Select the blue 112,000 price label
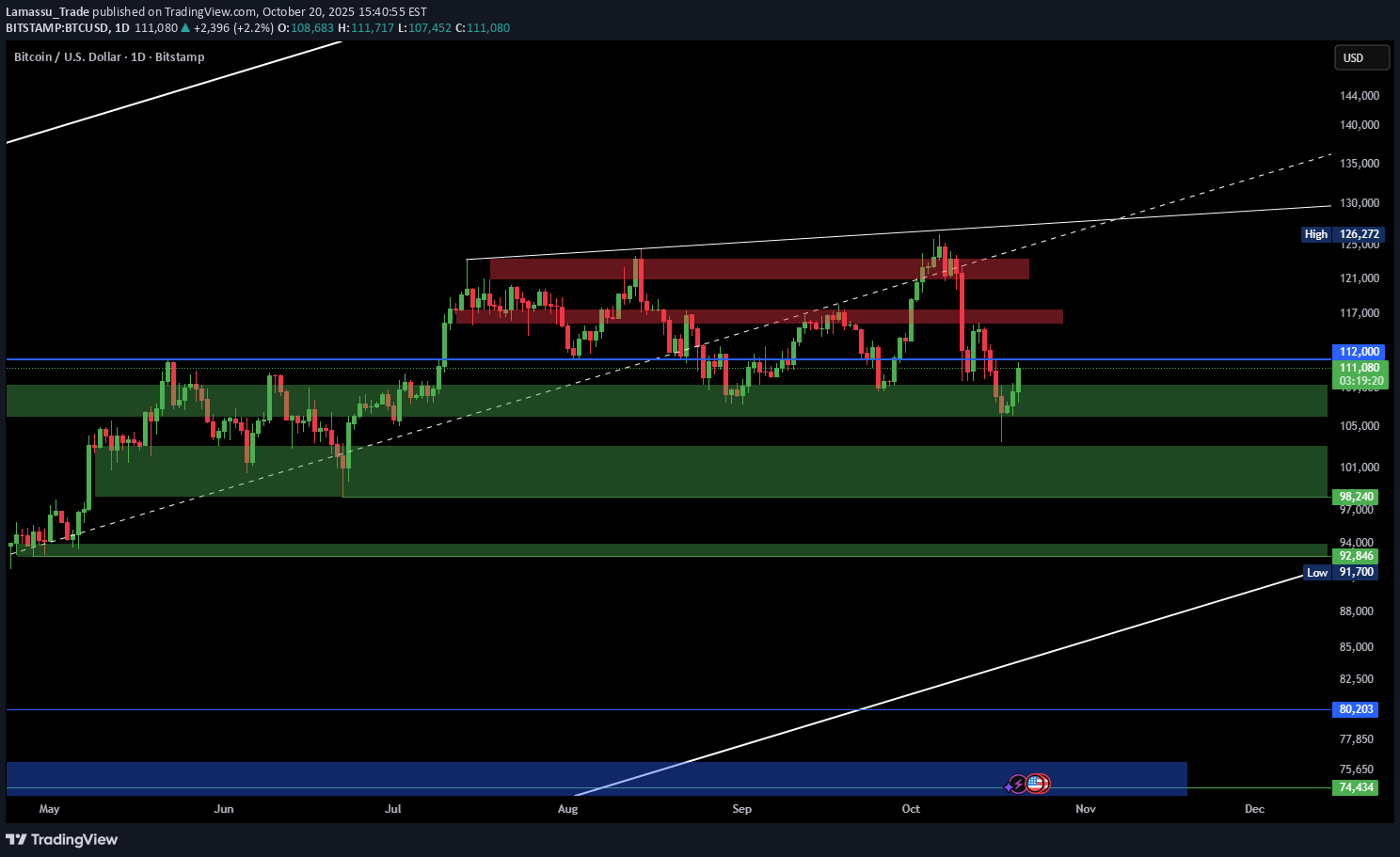The image size is (1400, 857). click(1360, 352)
